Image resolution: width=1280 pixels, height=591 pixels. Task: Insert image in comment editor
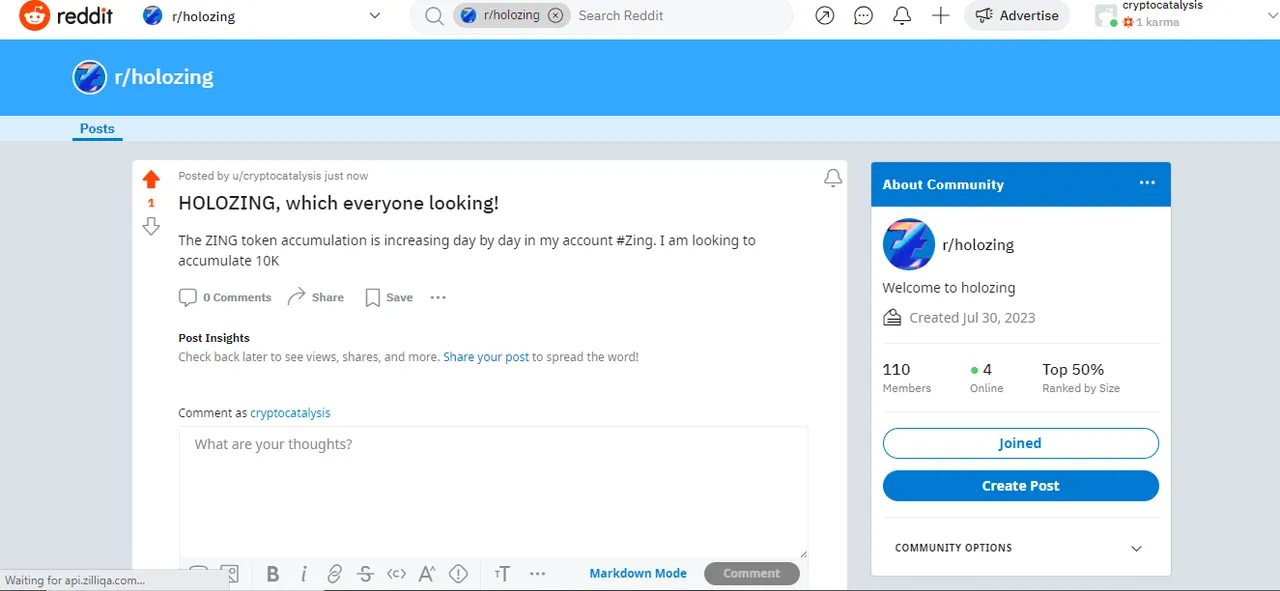tap(230, 574)
